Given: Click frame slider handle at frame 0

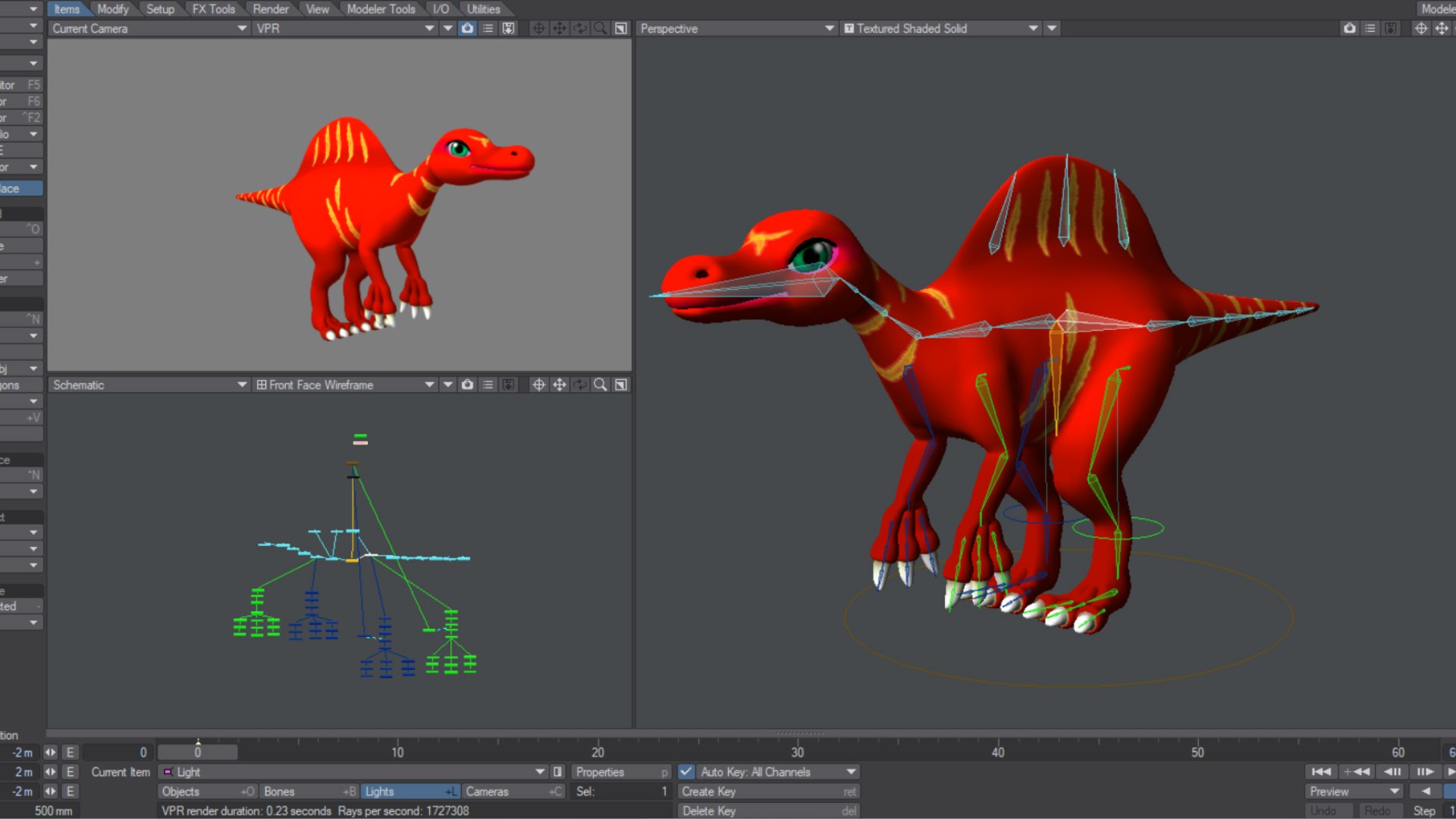Looking at the screenshot, I should (x=197, y=752).
